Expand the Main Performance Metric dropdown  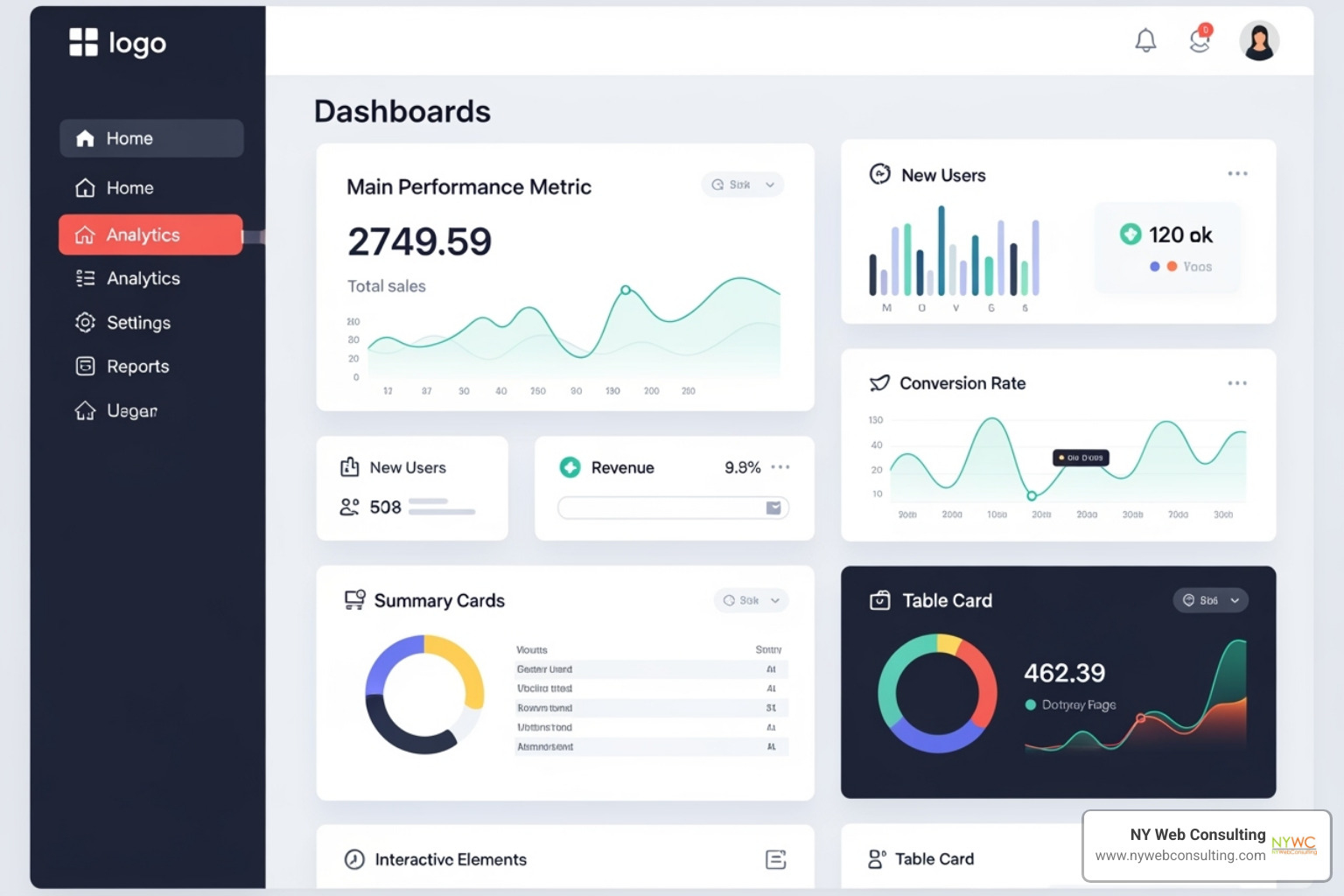click(x=742, y=185)
